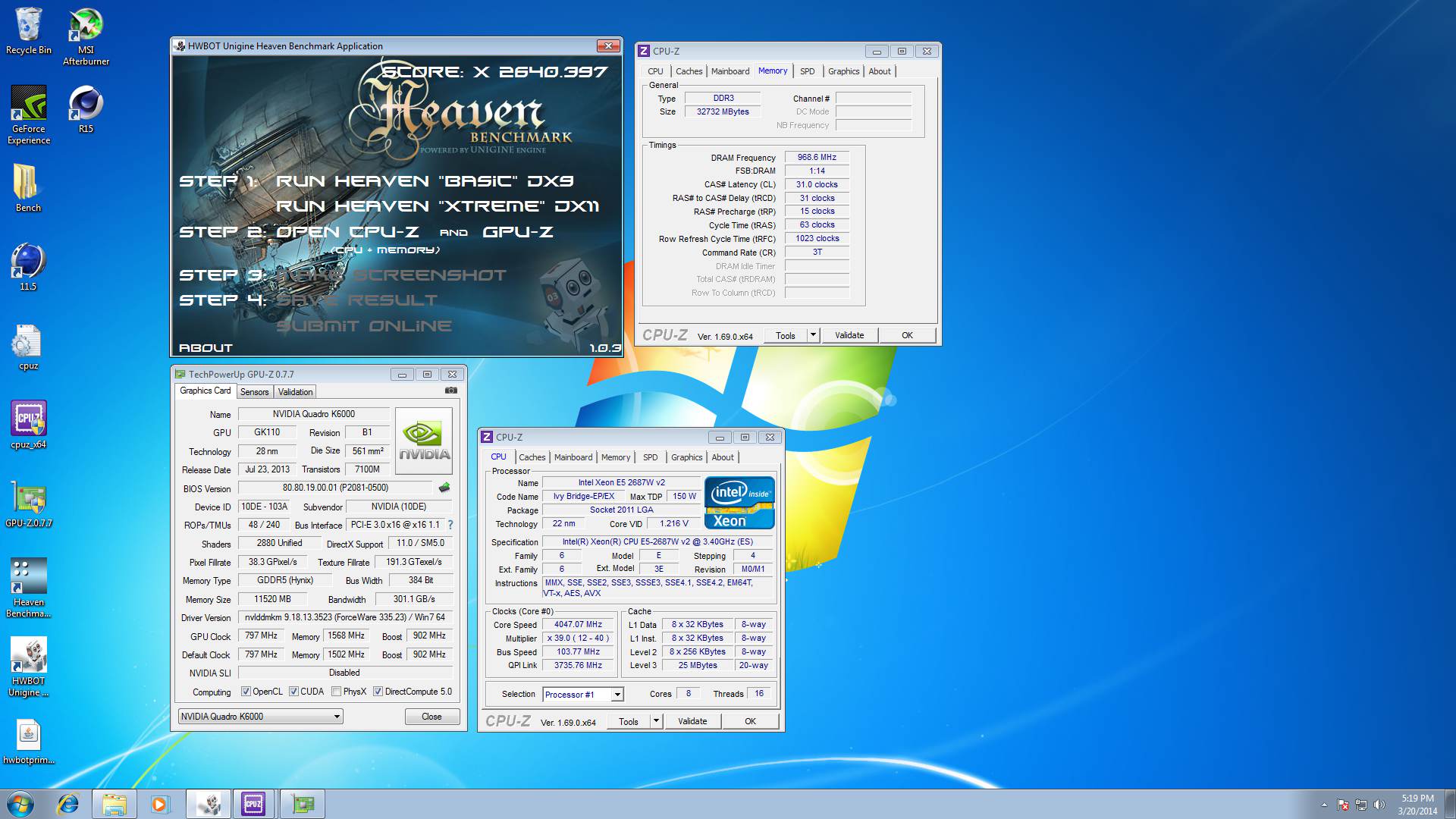The image size is (1456, 819).
Task: Click Tools button in CPU-Z CPU window
Action: [629, 721]
